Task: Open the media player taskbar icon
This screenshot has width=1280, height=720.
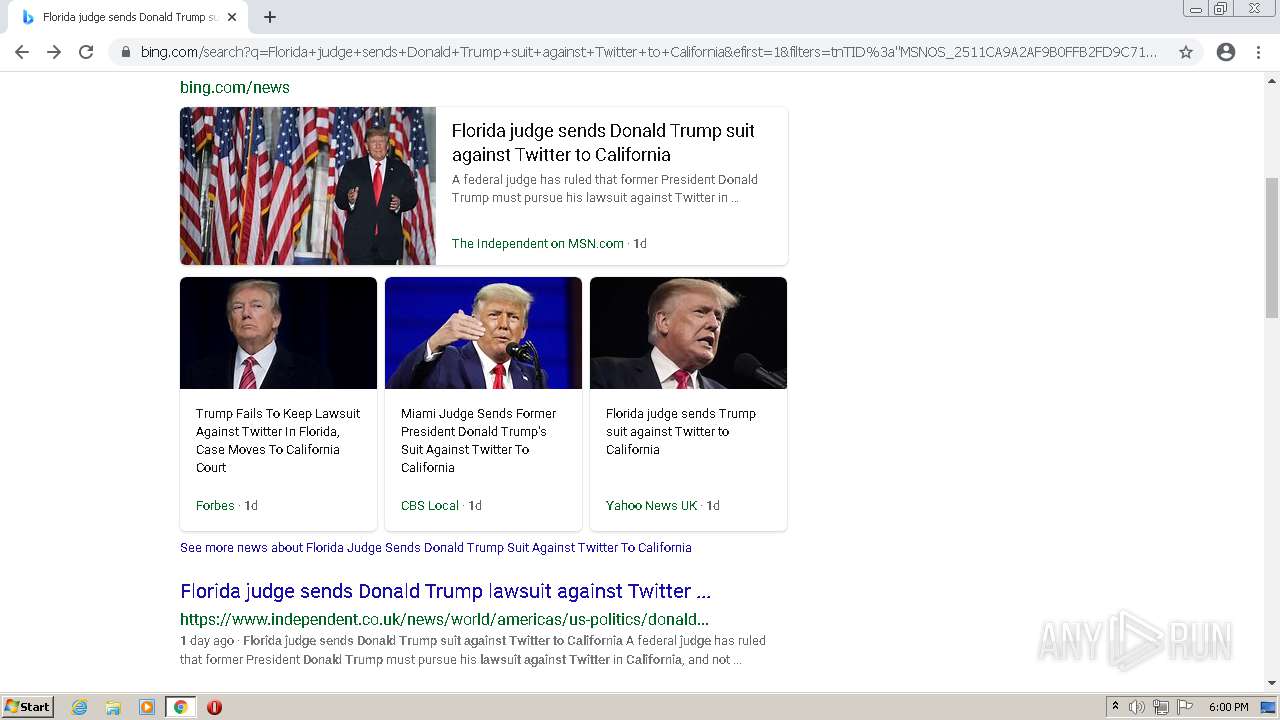Action: pos(147,707)
